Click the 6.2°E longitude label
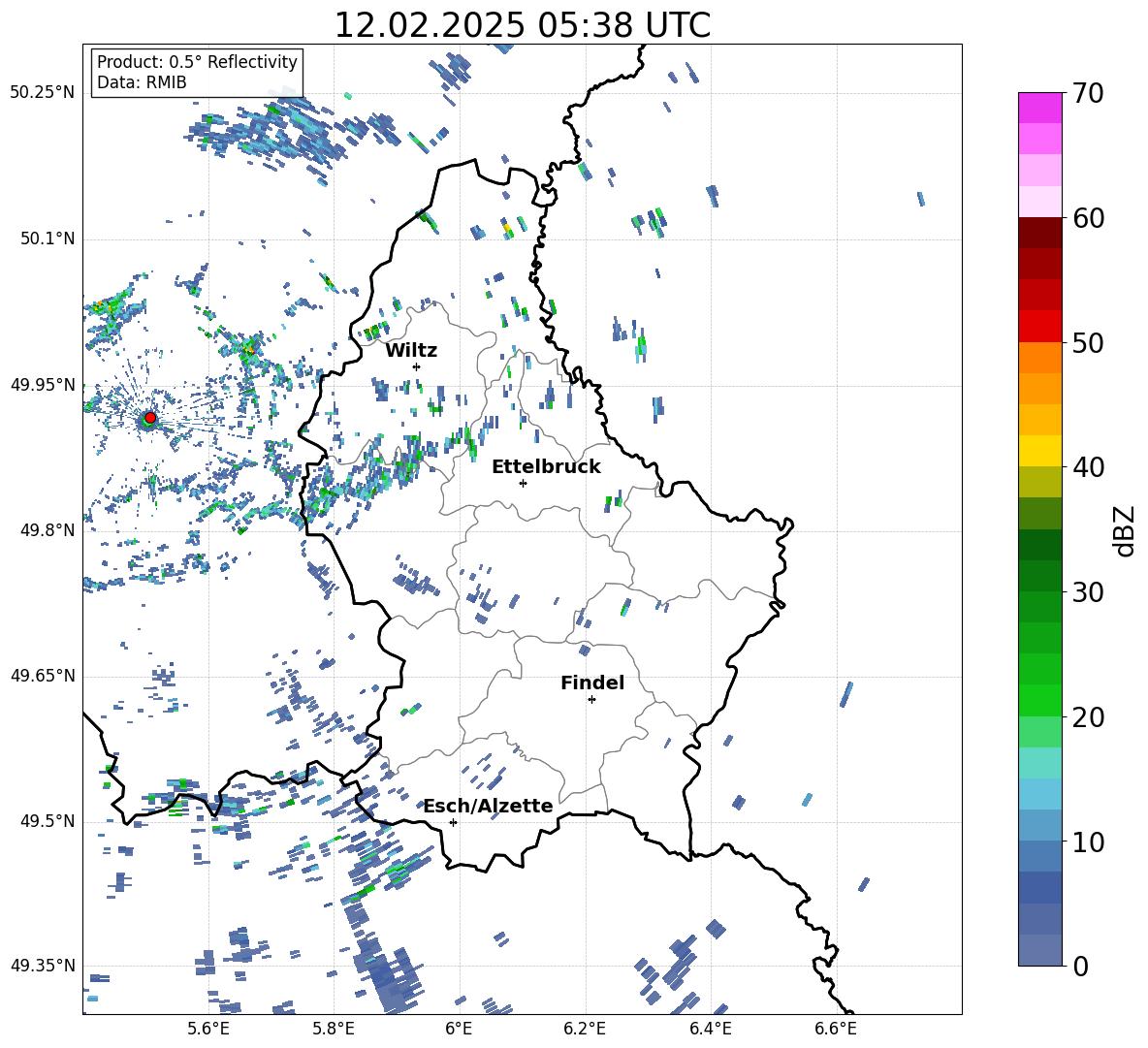The image size is (1148, 1048). point(585,1029)
